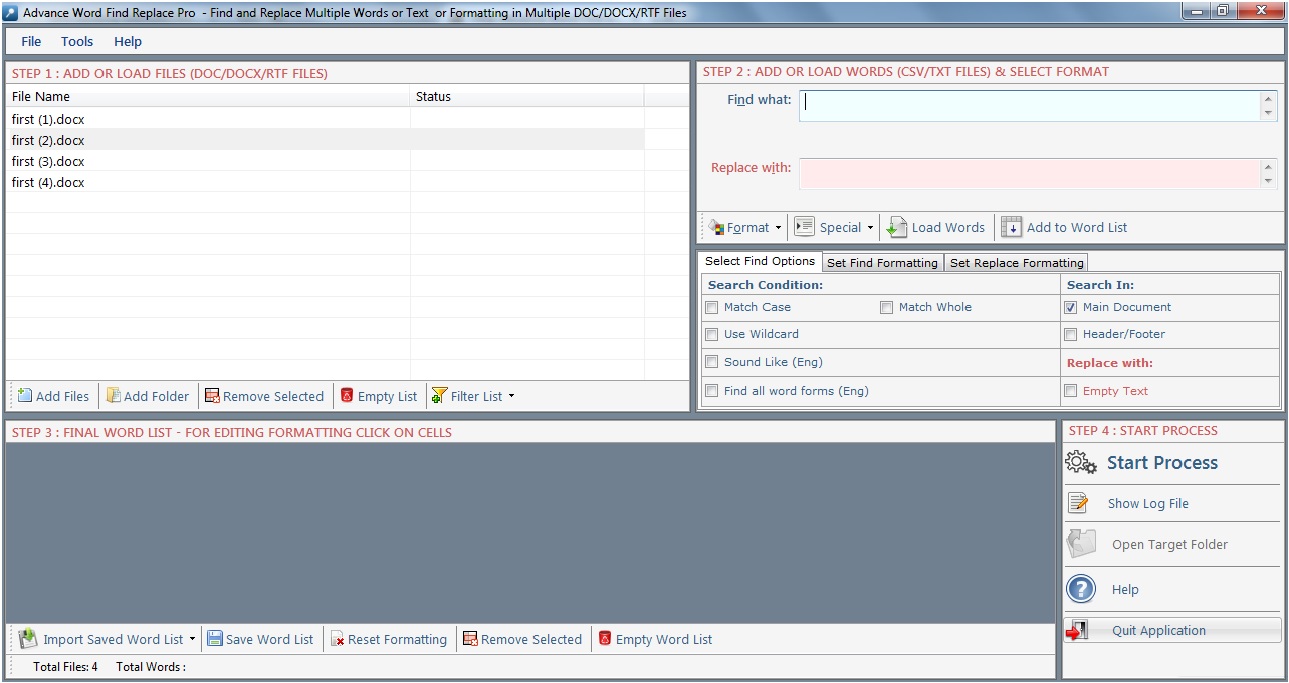Image resolution: width=1289 pixels, height=683 pixels.
Task: Click the File Name column header
Action: coord(208,97)
